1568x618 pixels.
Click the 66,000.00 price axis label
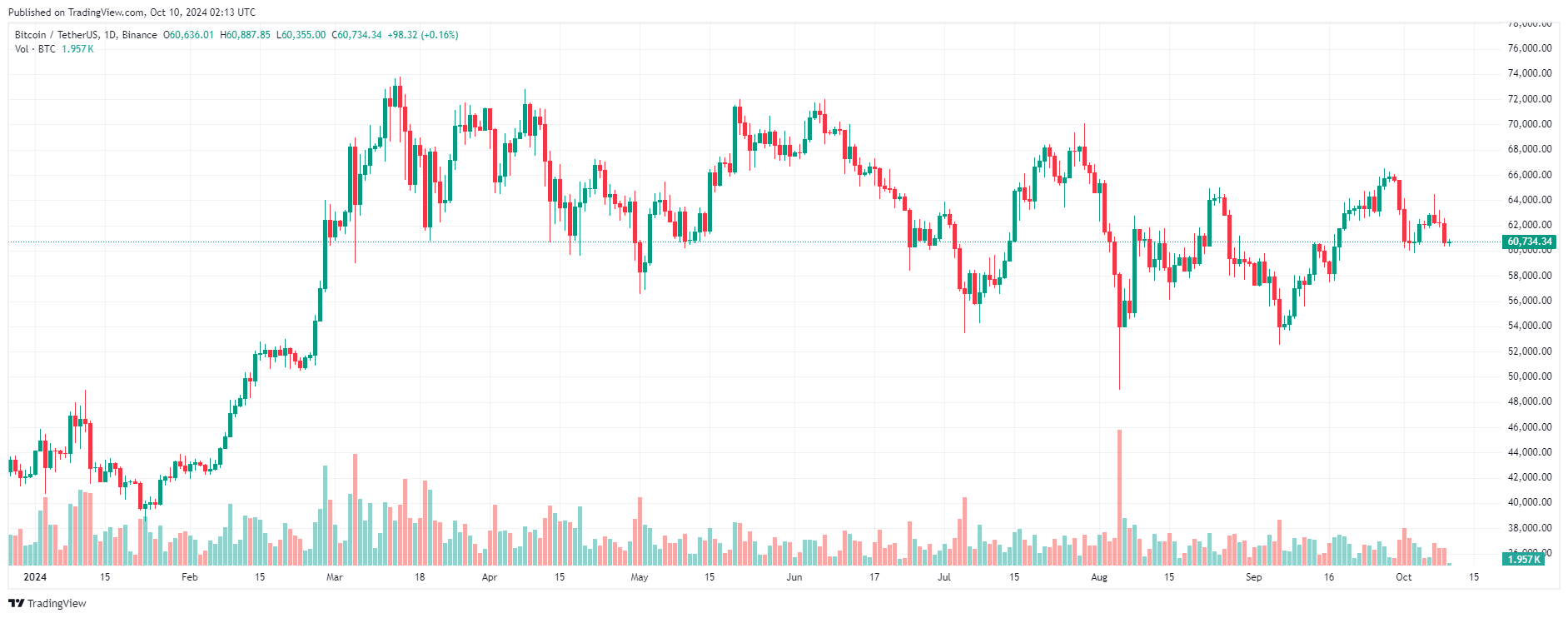(x=1530, y=175)
